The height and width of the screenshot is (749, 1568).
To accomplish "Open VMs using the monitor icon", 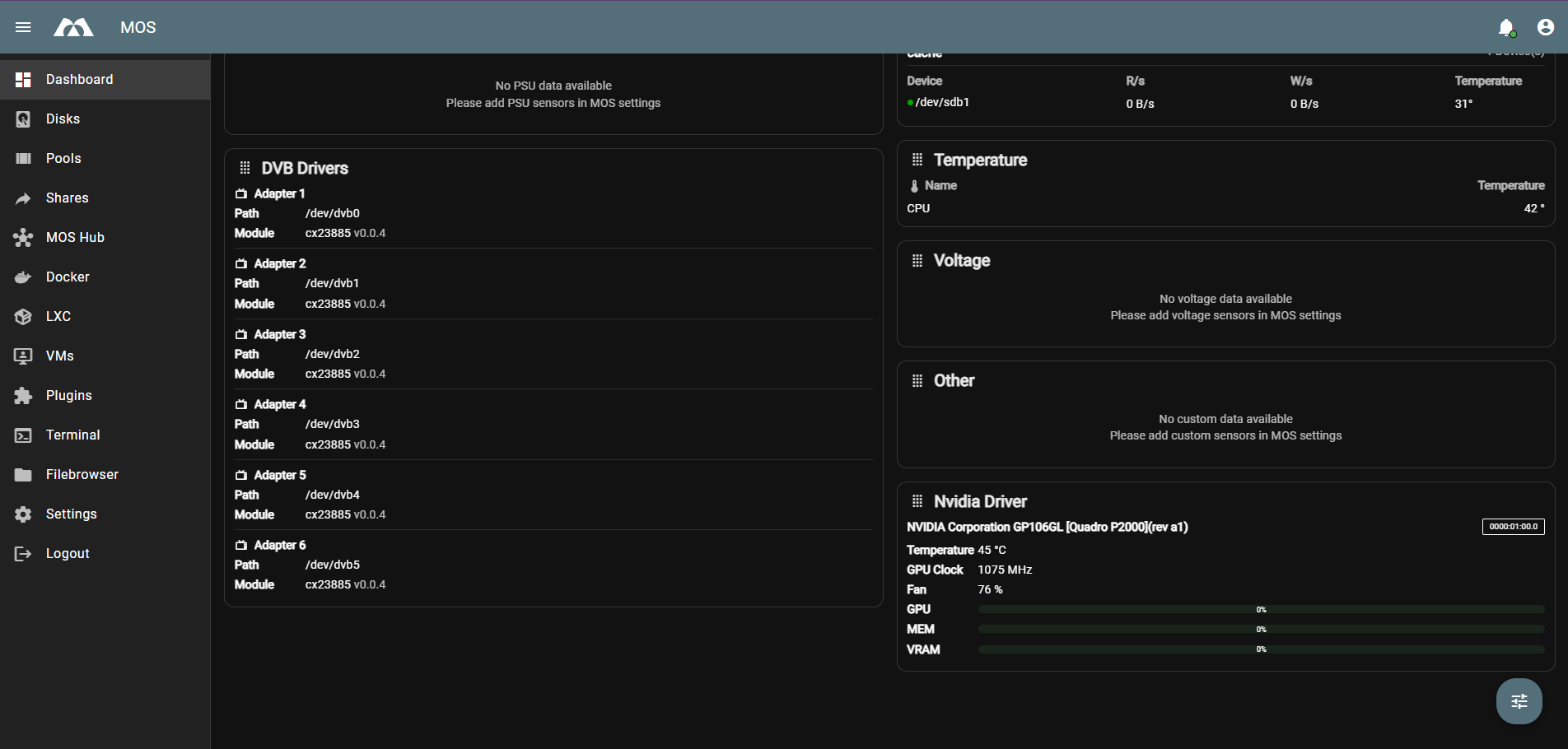I will 22,356.
